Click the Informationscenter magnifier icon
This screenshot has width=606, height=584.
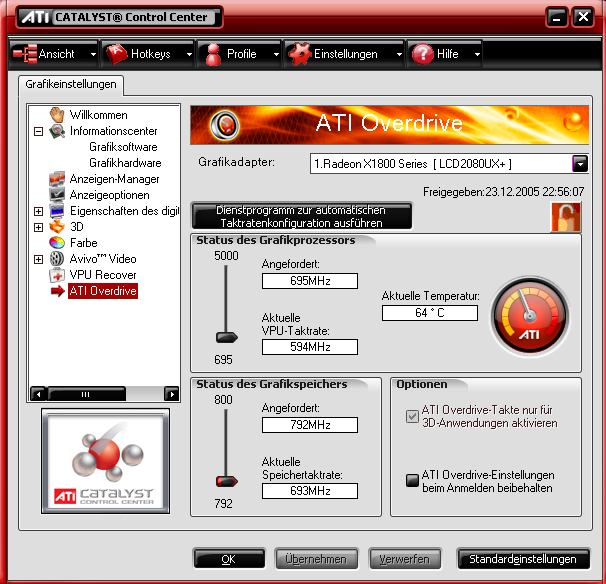(57, 131)
